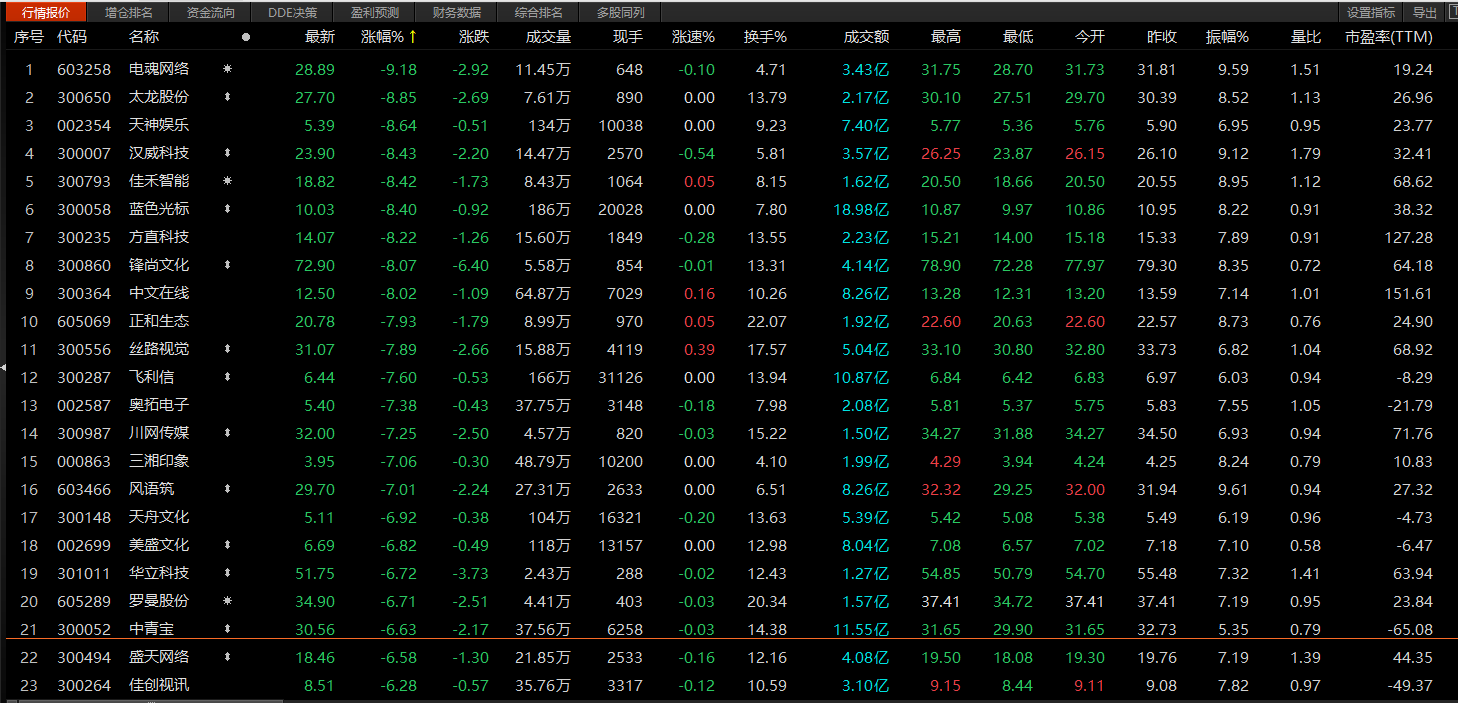Click stock code 605289
1458x703 pixels.
84,602
